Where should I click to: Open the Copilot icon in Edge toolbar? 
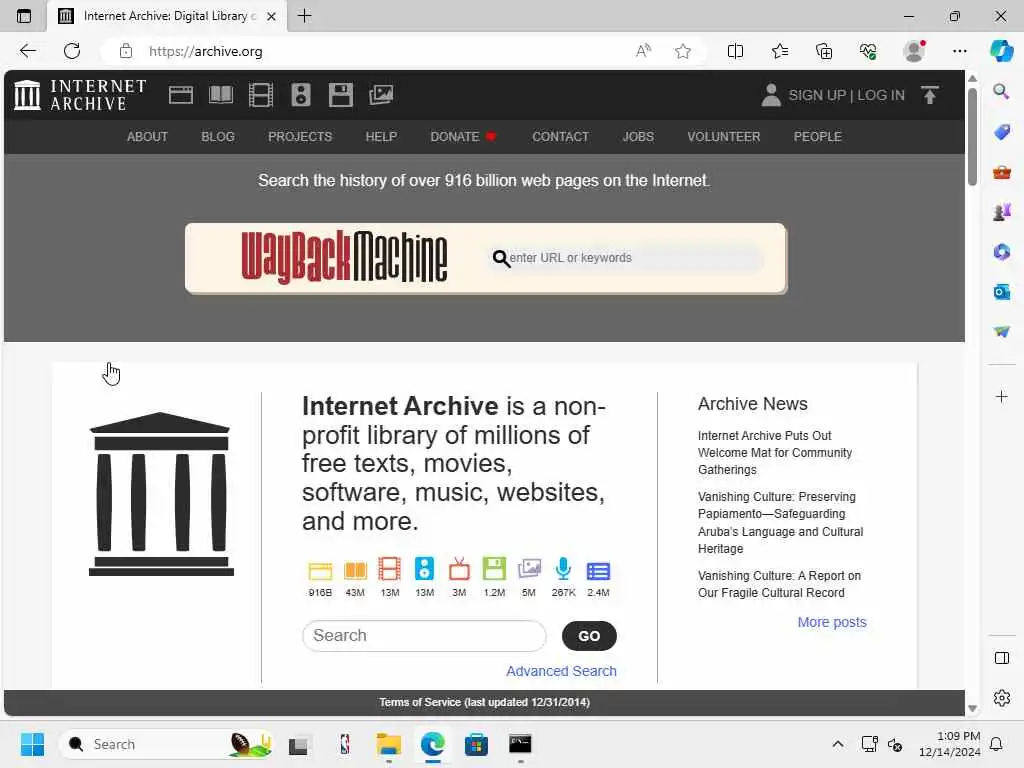1001,51
